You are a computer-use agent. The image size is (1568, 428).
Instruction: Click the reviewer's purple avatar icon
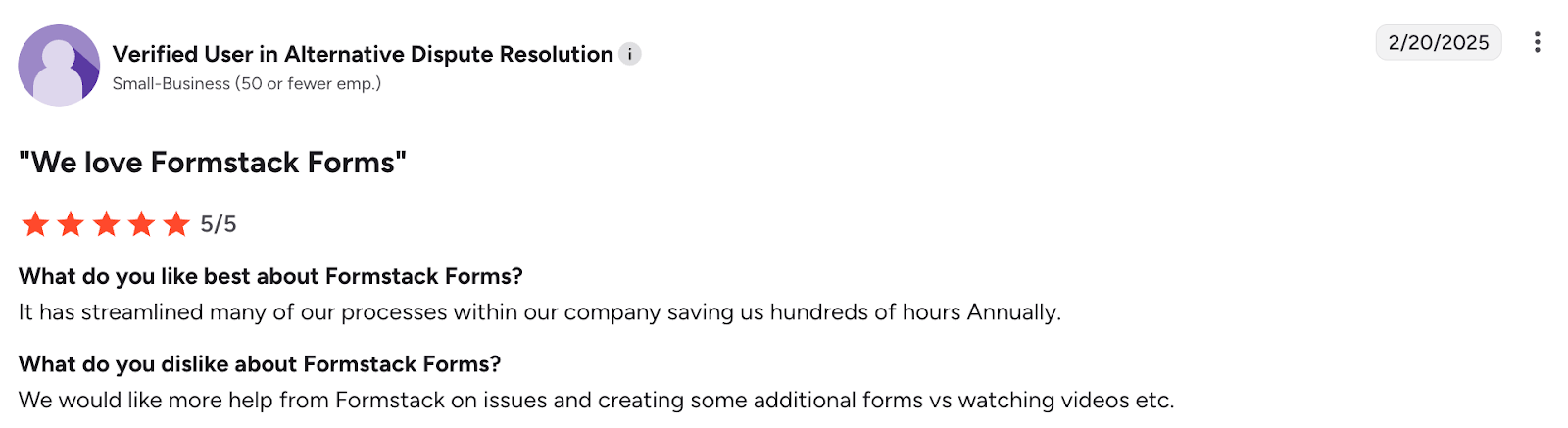point(59,66)
